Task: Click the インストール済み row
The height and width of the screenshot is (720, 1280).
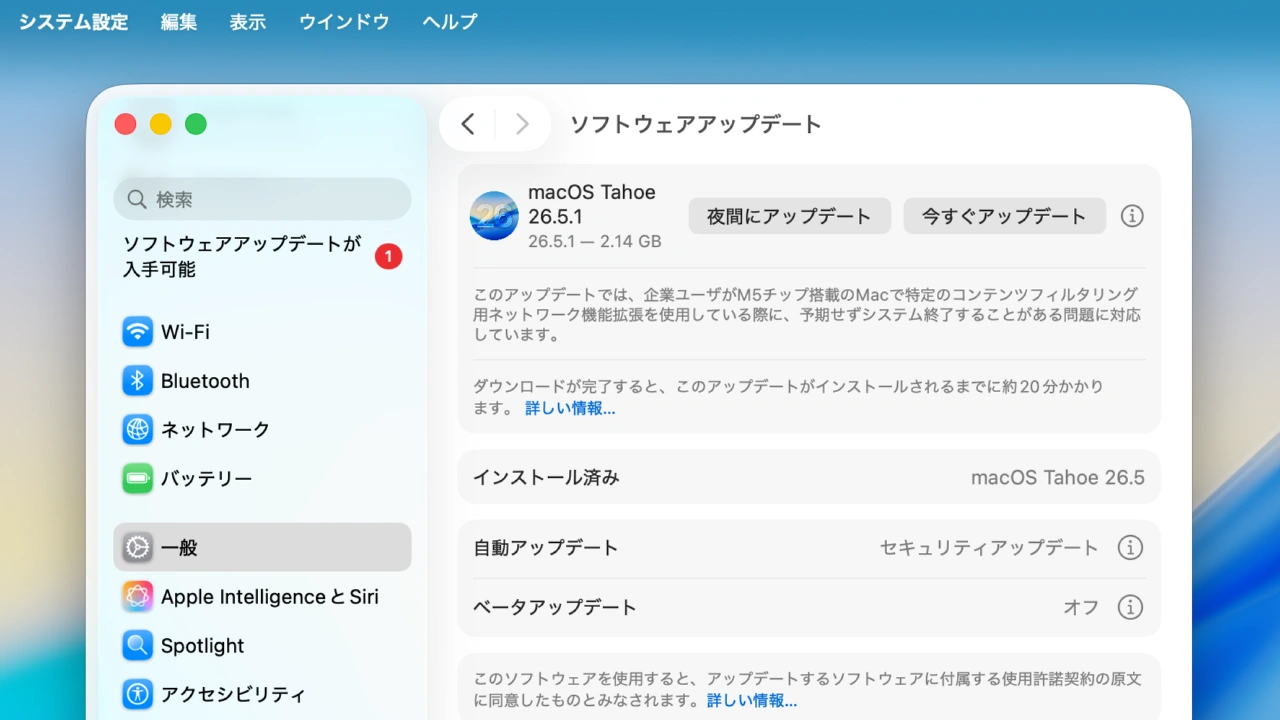Action: pyautogui.click(x=809, y=478)
